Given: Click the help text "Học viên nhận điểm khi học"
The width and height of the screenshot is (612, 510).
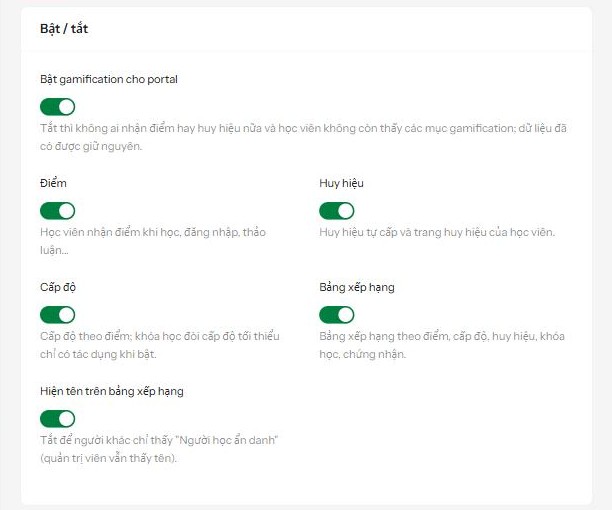Looking at the screenshot, I should tap(153, 241).
